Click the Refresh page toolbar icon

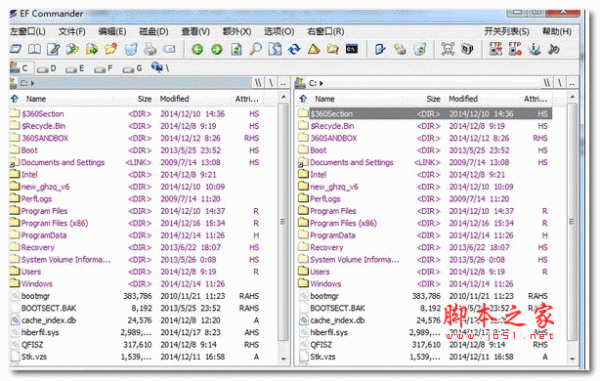point(236,49)
